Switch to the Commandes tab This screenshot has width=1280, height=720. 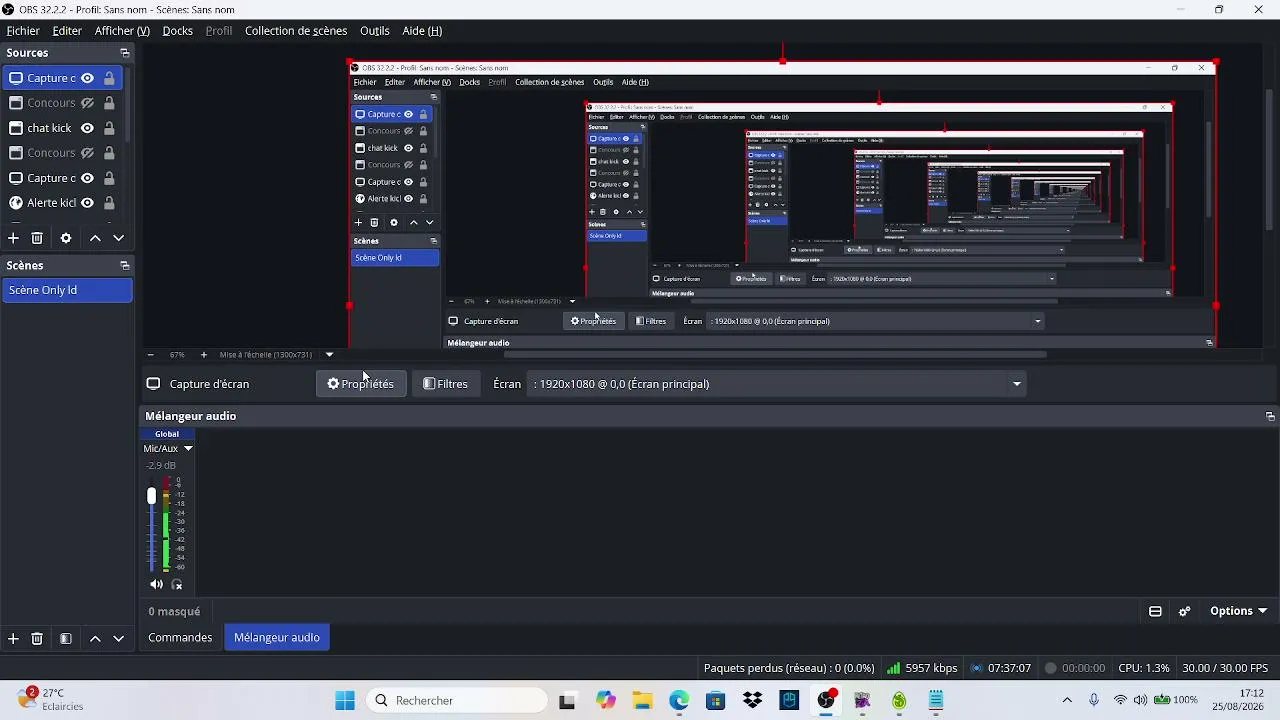pos(180,637)
